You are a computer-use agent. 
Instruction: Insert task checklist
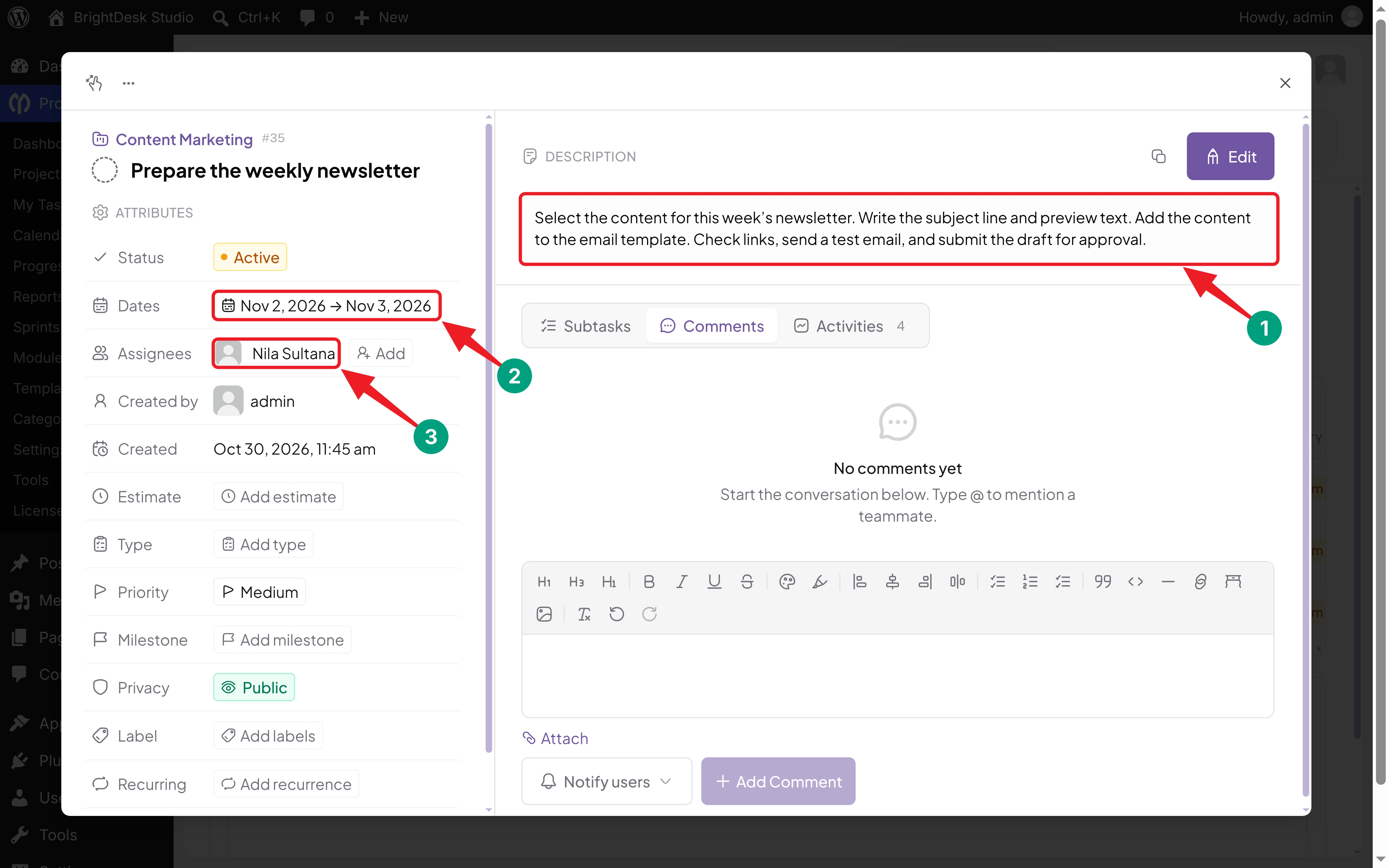click(1063, 582)
